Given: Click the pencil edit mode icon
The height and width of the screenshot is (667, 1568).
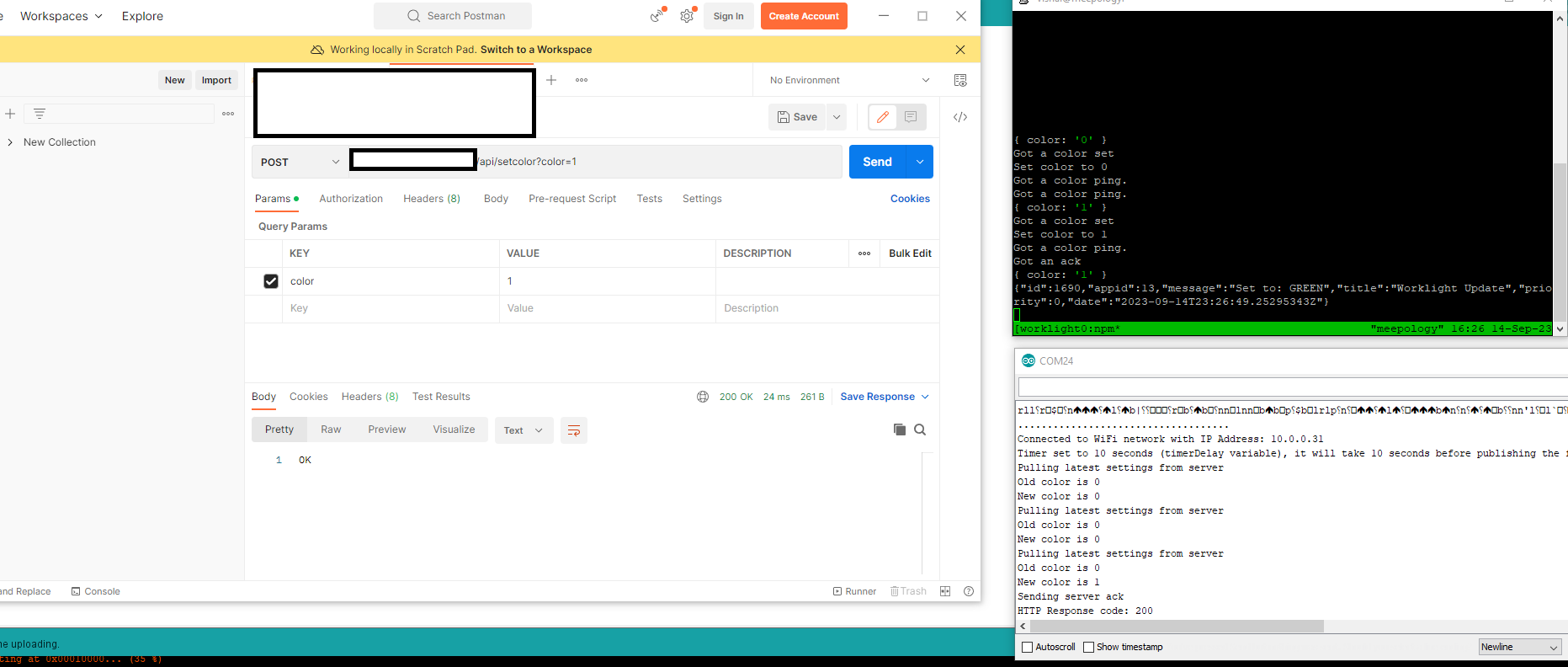Looking at the screenshot, I should (882, 117).
